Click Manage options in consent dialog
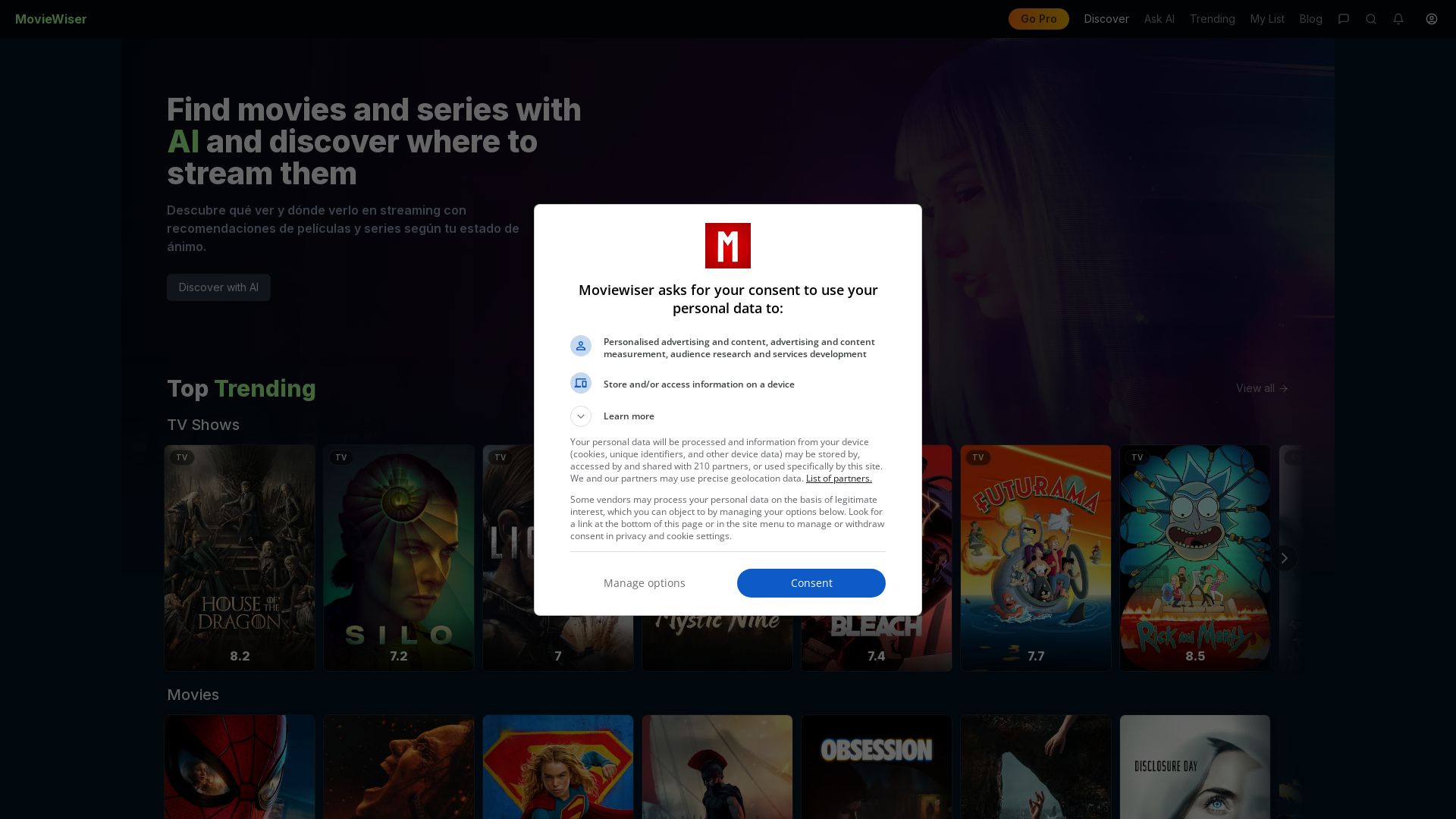The height and width of the screenshot is (819, 1456). [x=645, y=583]
